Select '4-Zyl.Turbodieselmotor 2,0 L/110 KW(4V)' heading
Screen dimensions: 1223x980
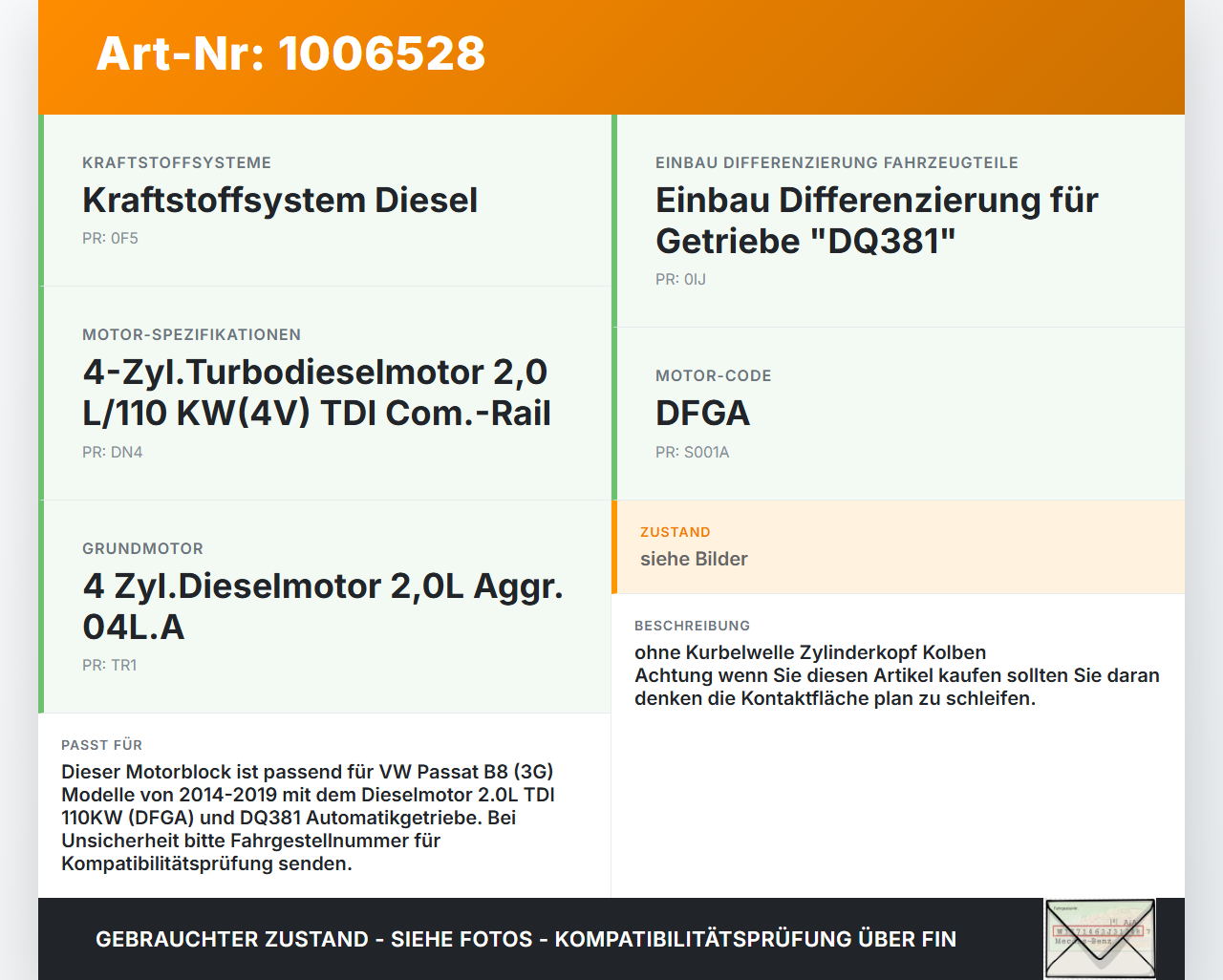tap(316, 393)
